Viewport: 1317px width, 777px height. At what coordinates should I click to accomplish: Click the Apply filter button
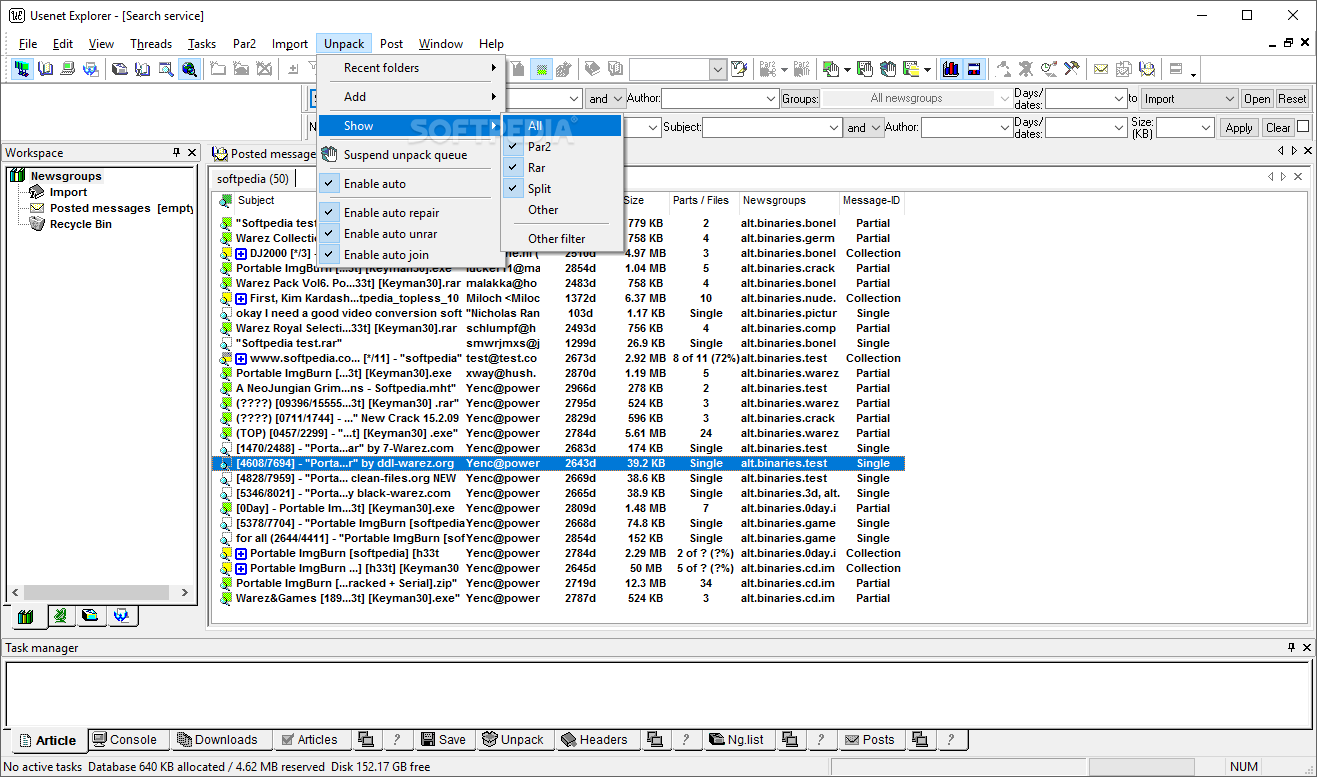[1239, 128]
